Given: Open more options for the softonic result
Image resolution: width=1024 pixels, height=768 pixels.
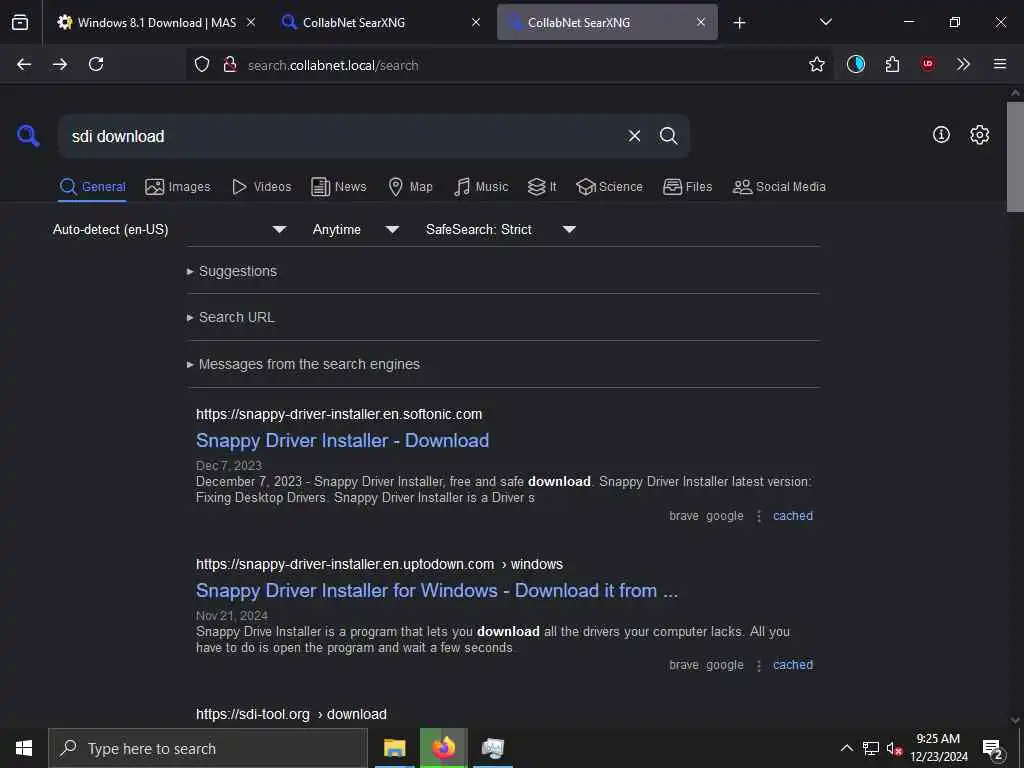Looking at the screenshot, I should click(759, 516).
